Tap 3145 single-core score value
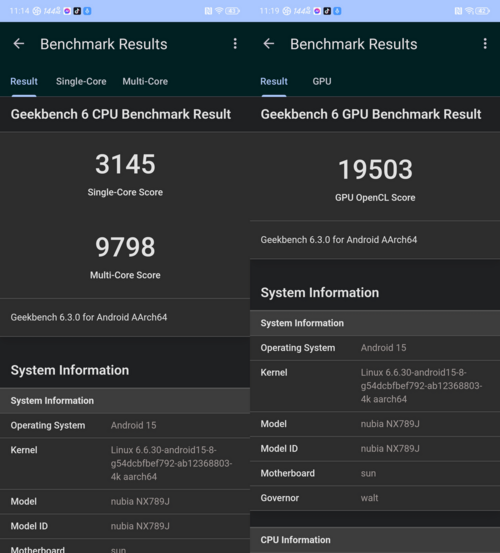This screenshot has height=553, width=500. tap(125, 164)
